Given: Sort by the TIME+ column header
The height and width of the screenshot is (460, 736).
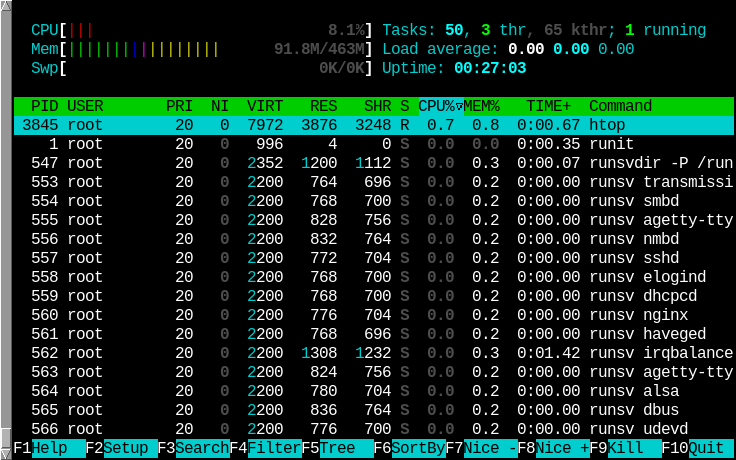Looking at the screenshot, I should (548, 106).
